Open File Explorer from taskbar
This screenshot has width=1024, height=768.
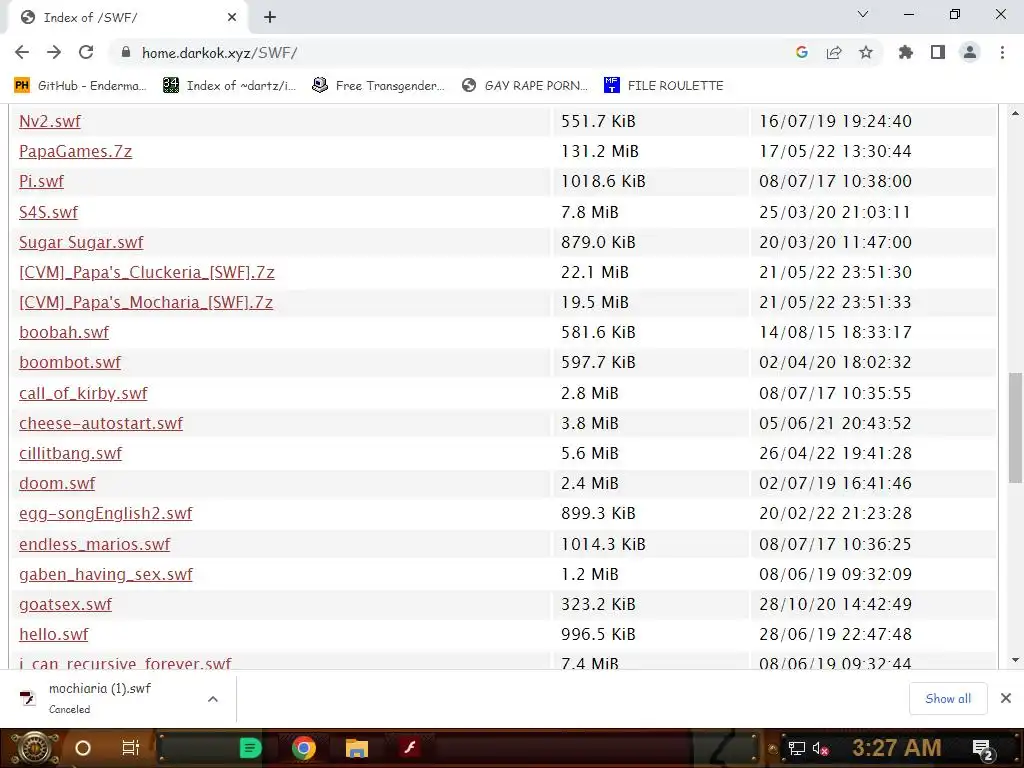[x=357, y=748]
